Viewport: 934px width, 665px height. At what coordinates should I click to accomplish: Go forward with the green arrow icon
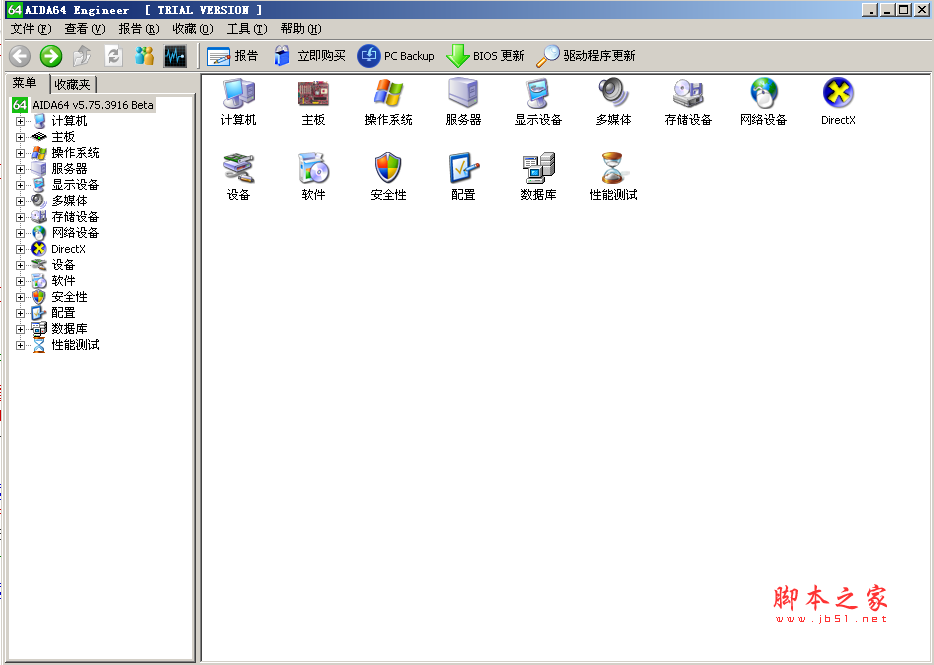click(x=51, y=56)
